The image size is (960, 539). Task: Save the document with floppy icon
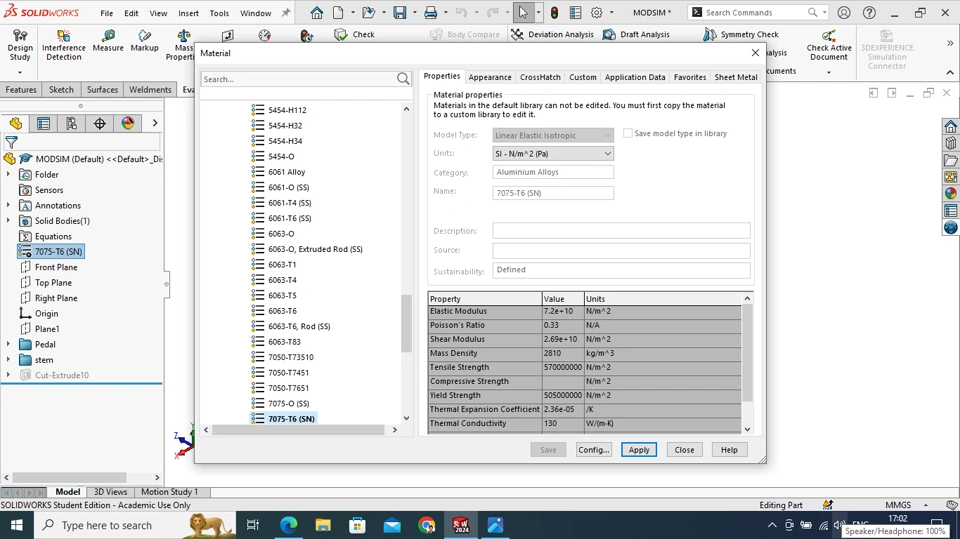pos(400,12)
